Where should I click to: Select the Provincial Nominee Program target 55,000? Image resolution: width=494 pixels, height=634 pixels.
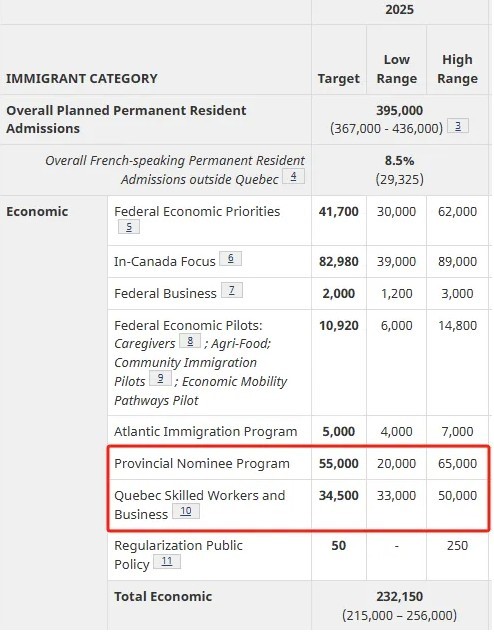[338, 463]
